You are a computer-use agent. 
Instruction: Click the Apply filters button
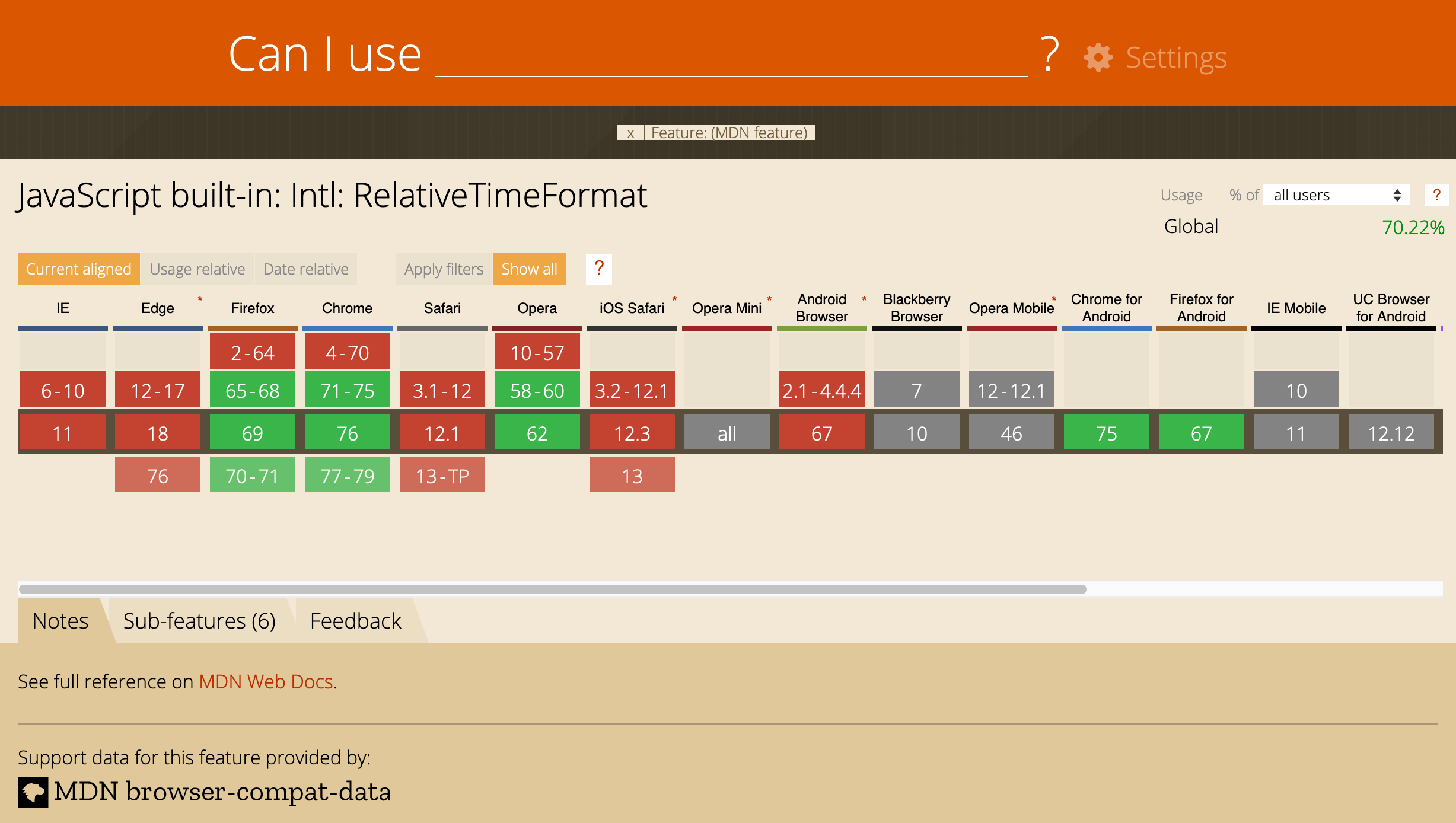click(443, 269)
